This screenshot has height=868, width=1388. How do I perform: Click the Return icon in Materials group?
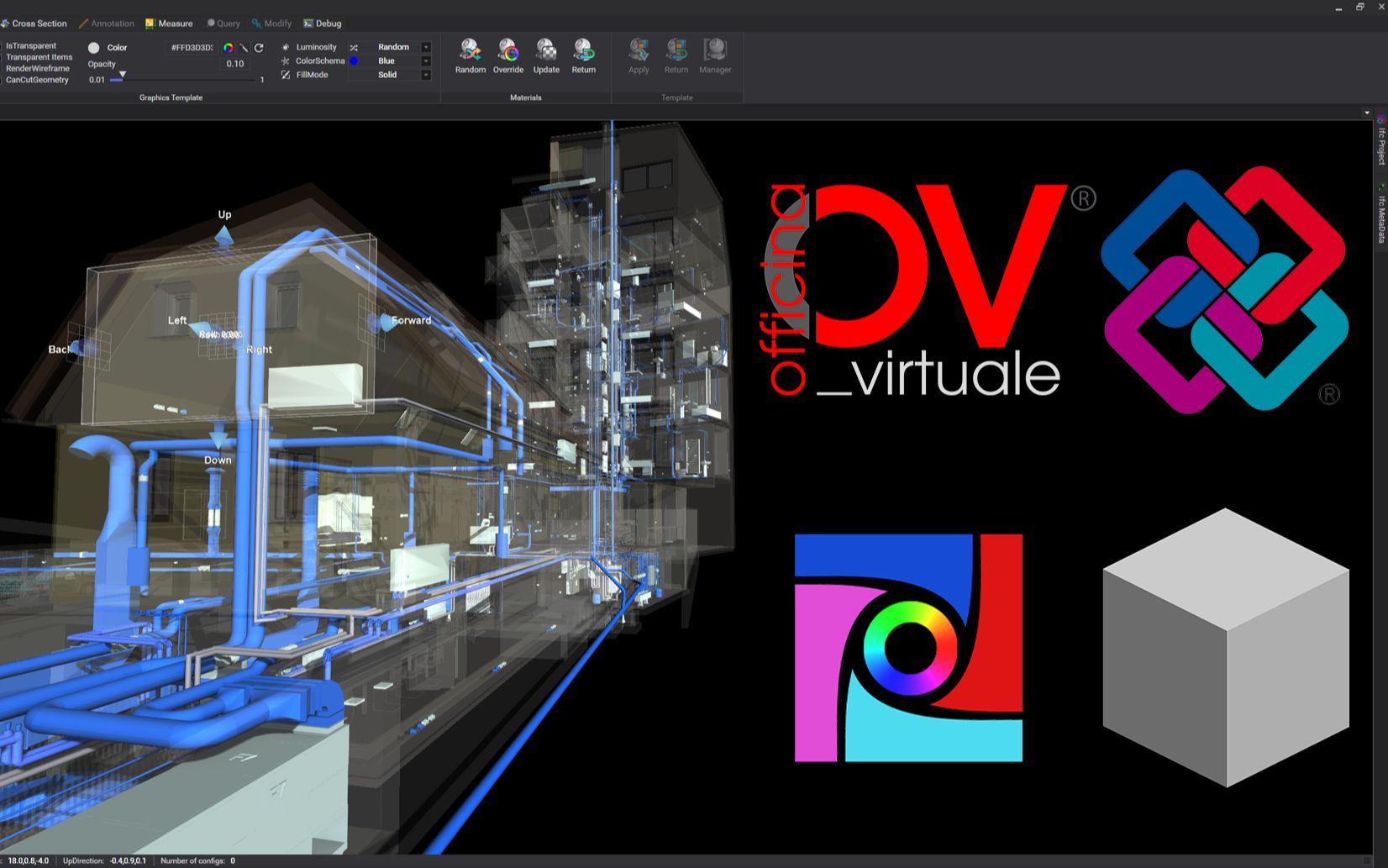click(584, 50)
